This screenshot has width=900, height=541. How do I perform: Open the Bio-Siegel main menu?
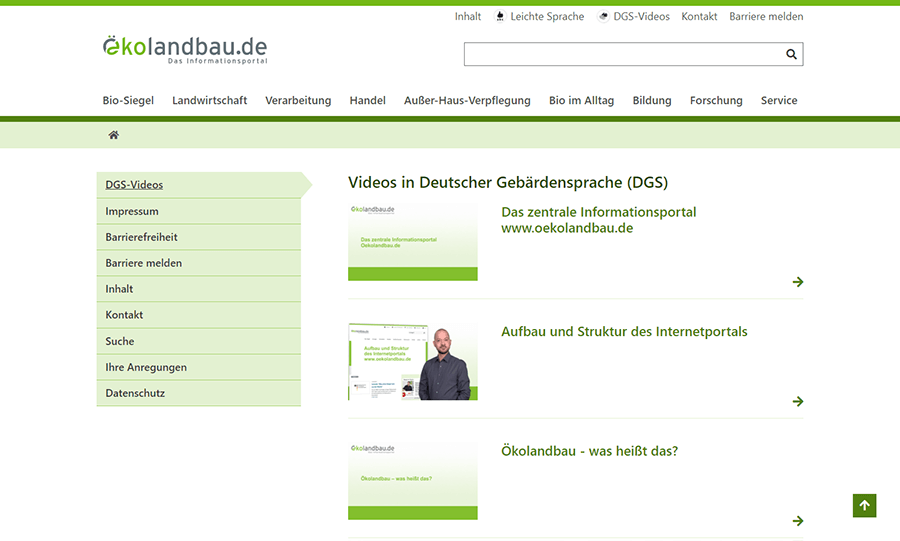pos(128,101)
